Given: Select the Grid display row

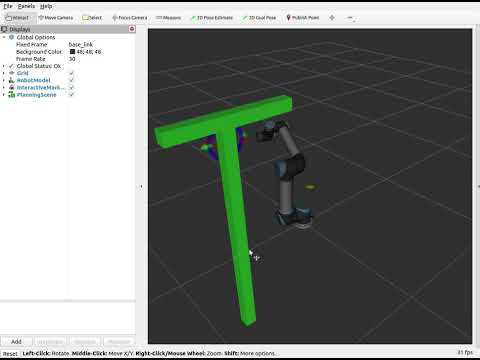Looking at the screenshot, I should pyautogui.click(x=68, y=73).
